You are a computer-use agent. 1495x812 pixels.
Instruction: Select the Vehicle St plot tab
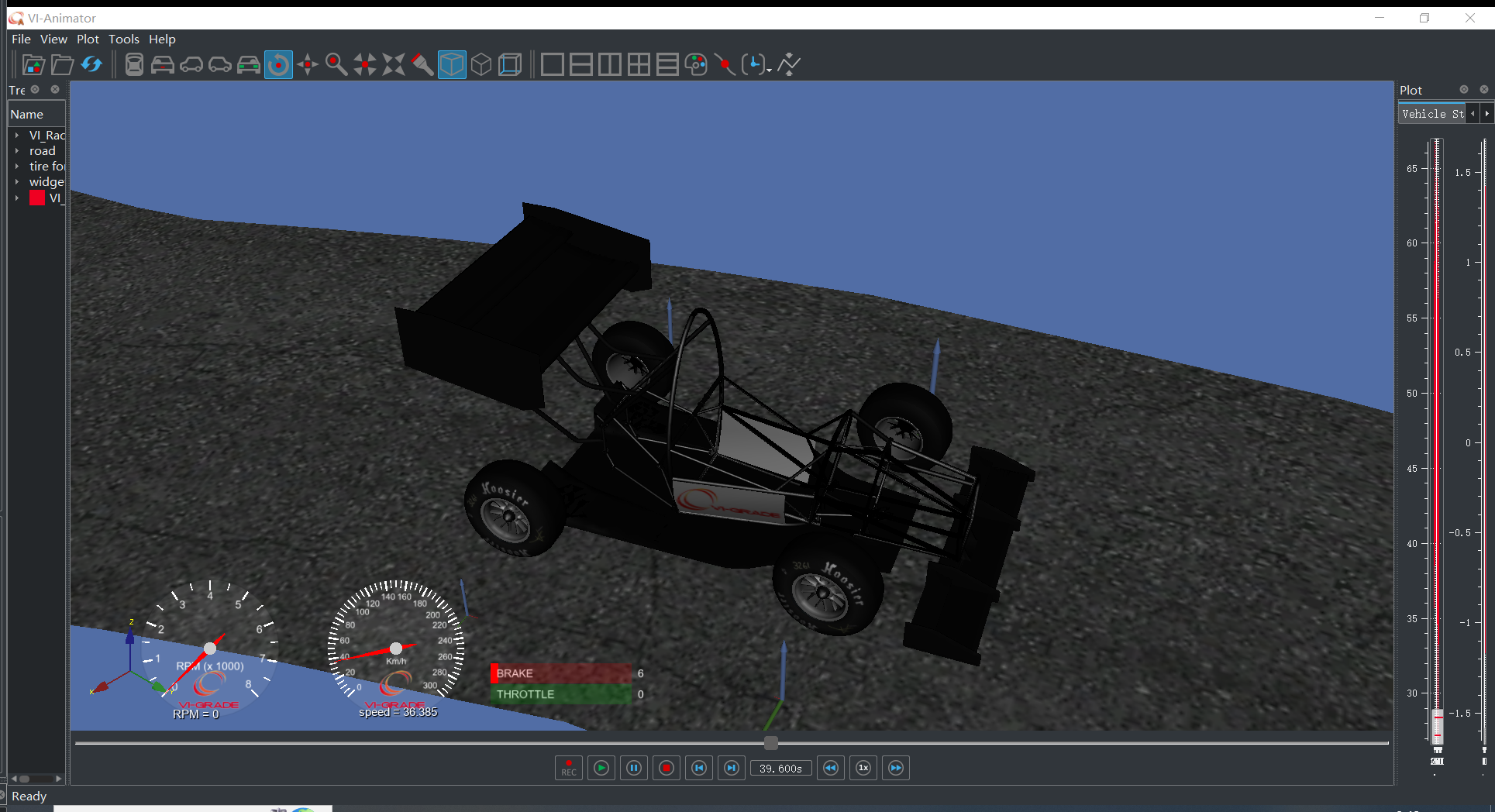tap(1432, 114)
